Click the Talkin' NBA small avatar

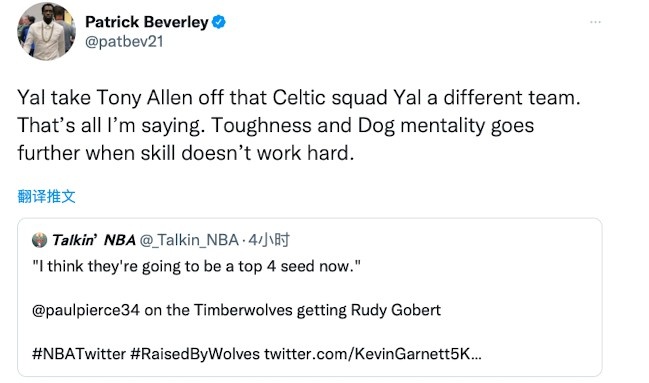39,240
